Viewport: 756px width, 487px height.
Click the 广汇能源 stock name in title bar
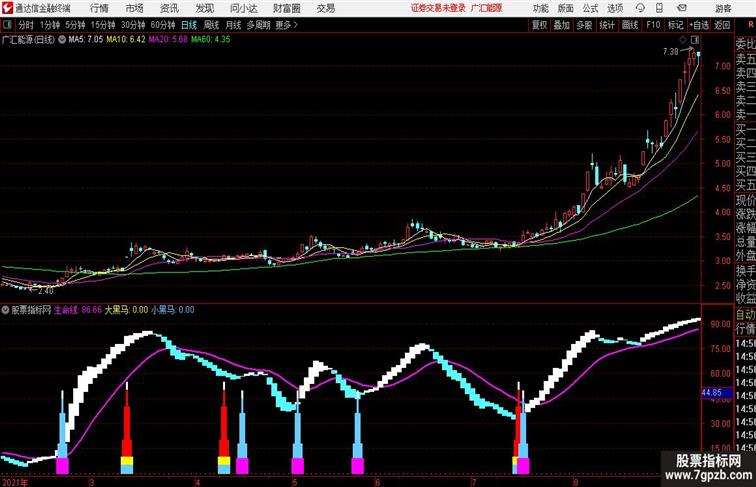[x=486, y=8]
